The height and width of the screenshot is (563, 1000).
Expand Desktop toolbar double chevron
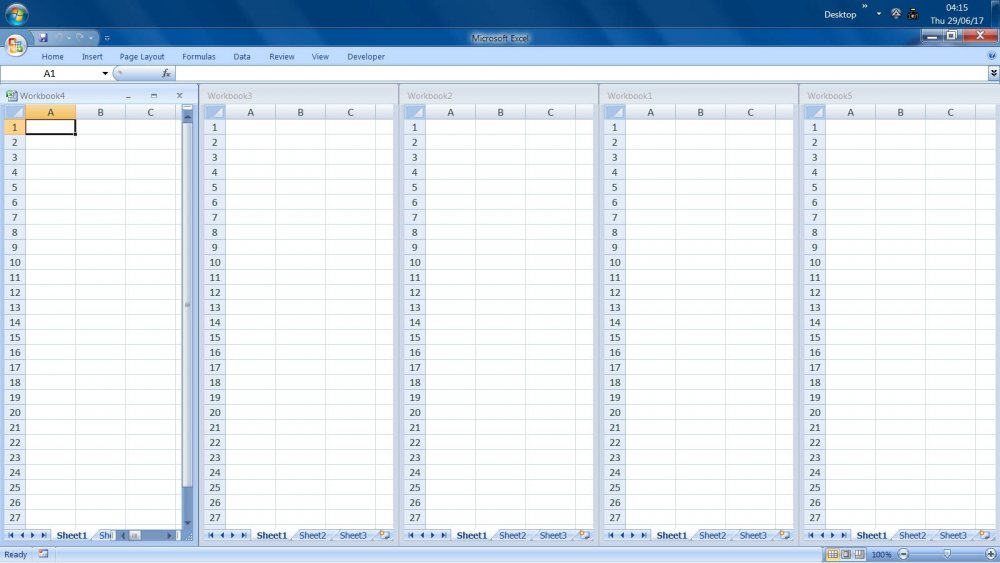click(865, 6)
